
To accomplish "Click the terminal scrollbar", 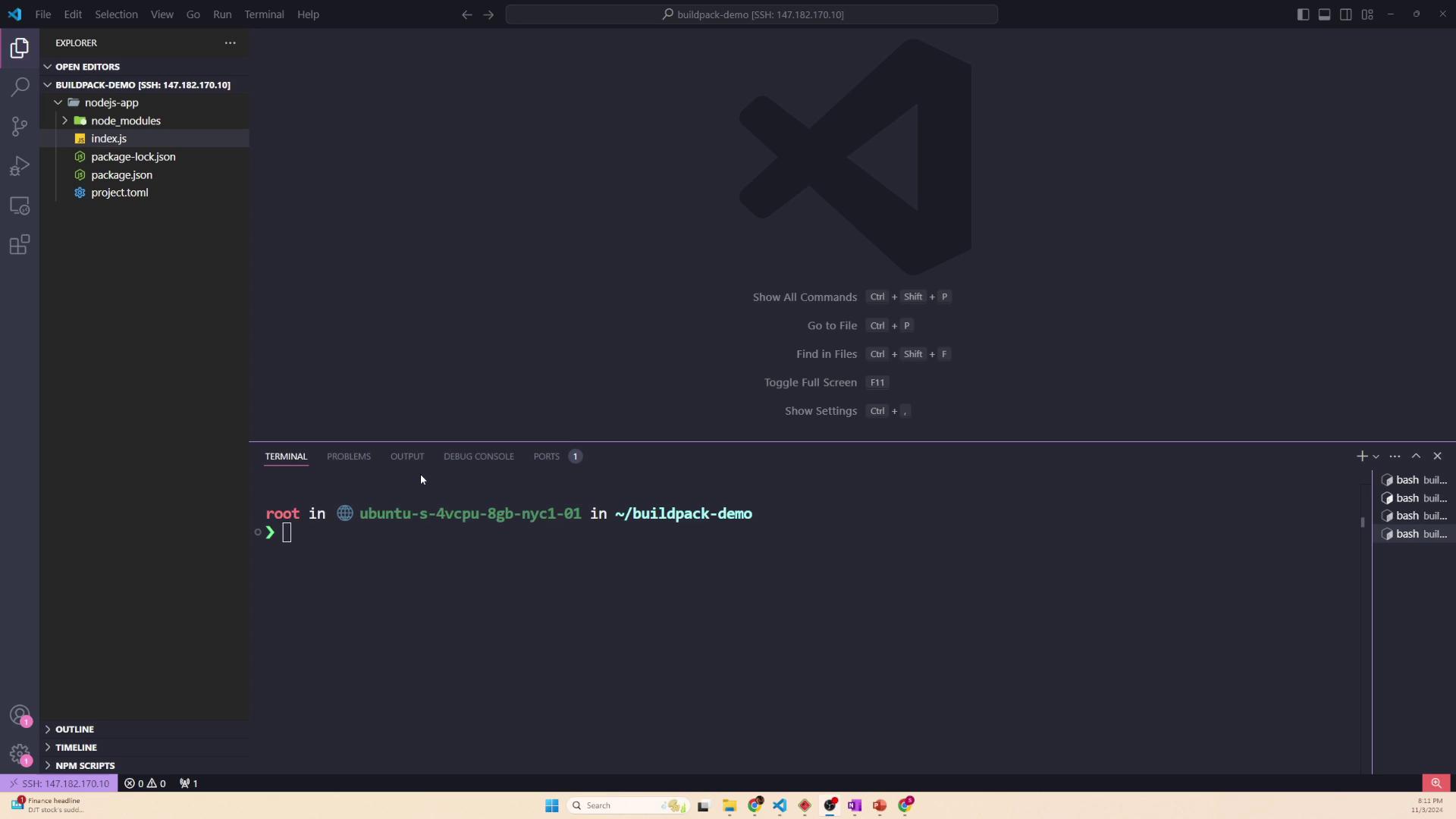I will [1363, 522].
